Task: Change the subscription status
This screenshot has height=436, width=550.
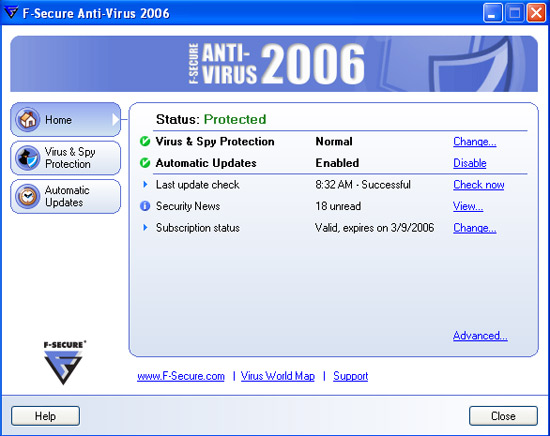Action: [475, 228]
